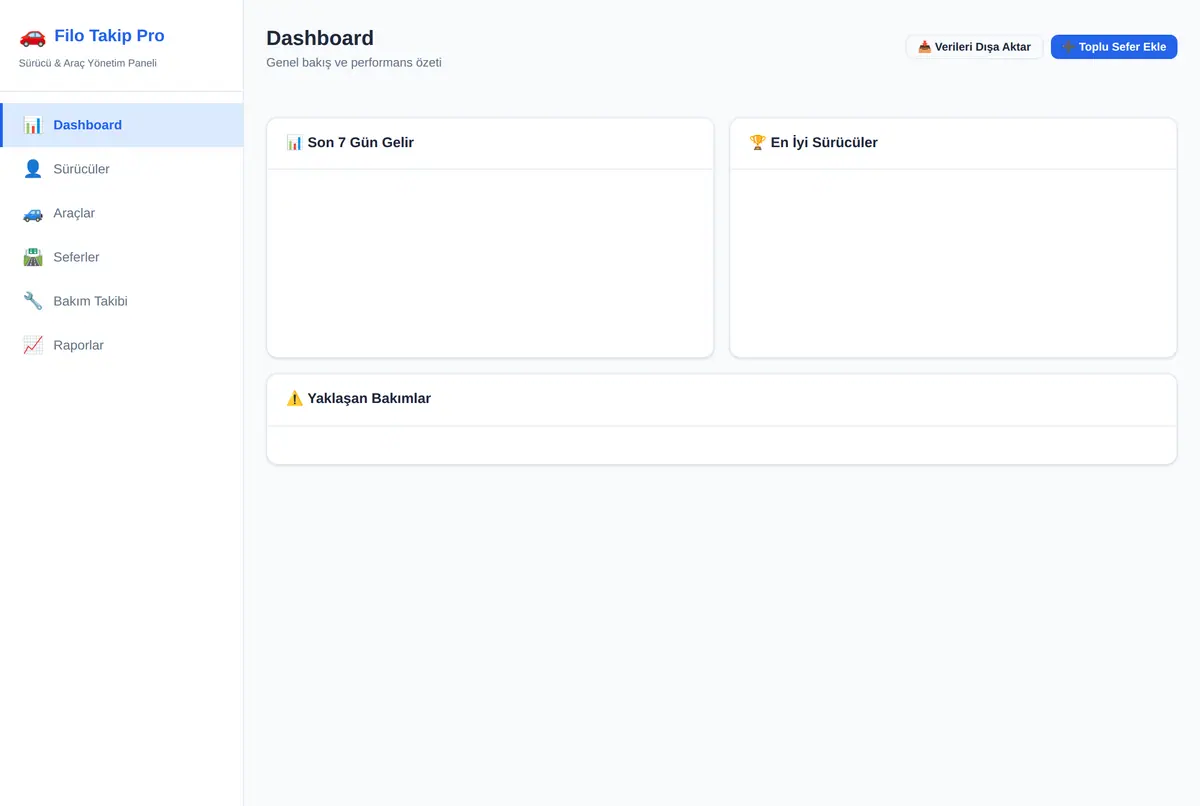1200x806 pixels.
Task: Navigate to Seferler in the sidebar
Action: click(x=122, y=257)
